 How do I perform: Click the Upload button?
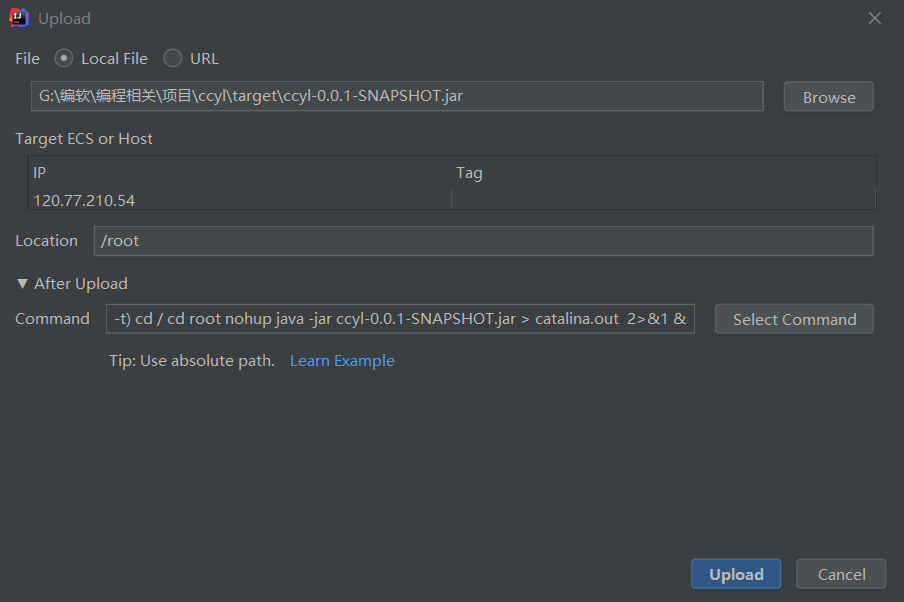(736, 574)
